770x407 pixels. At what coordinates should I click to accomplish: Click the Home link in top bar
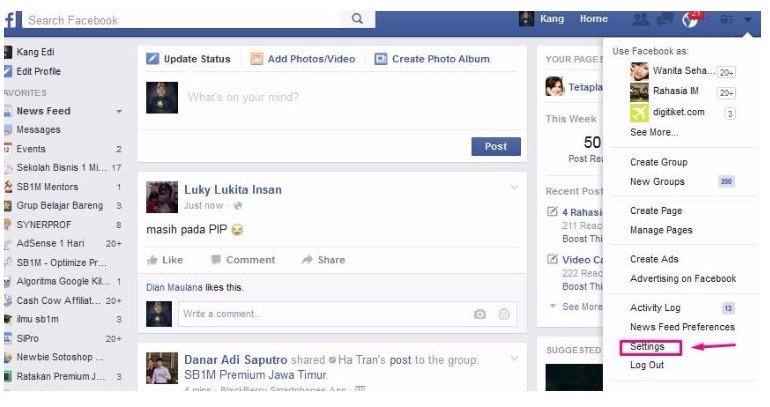[593, 19]
